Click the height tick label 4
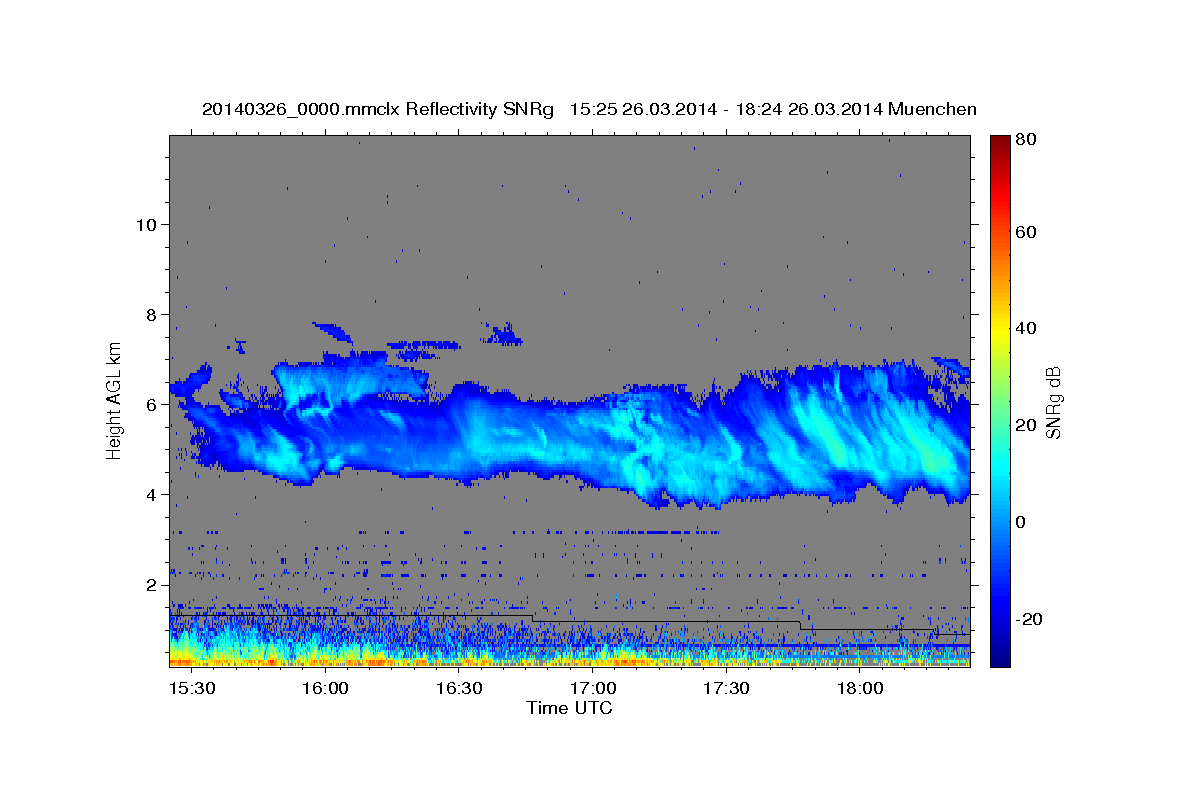This screenshot has height=800, width=1200. 151,494
